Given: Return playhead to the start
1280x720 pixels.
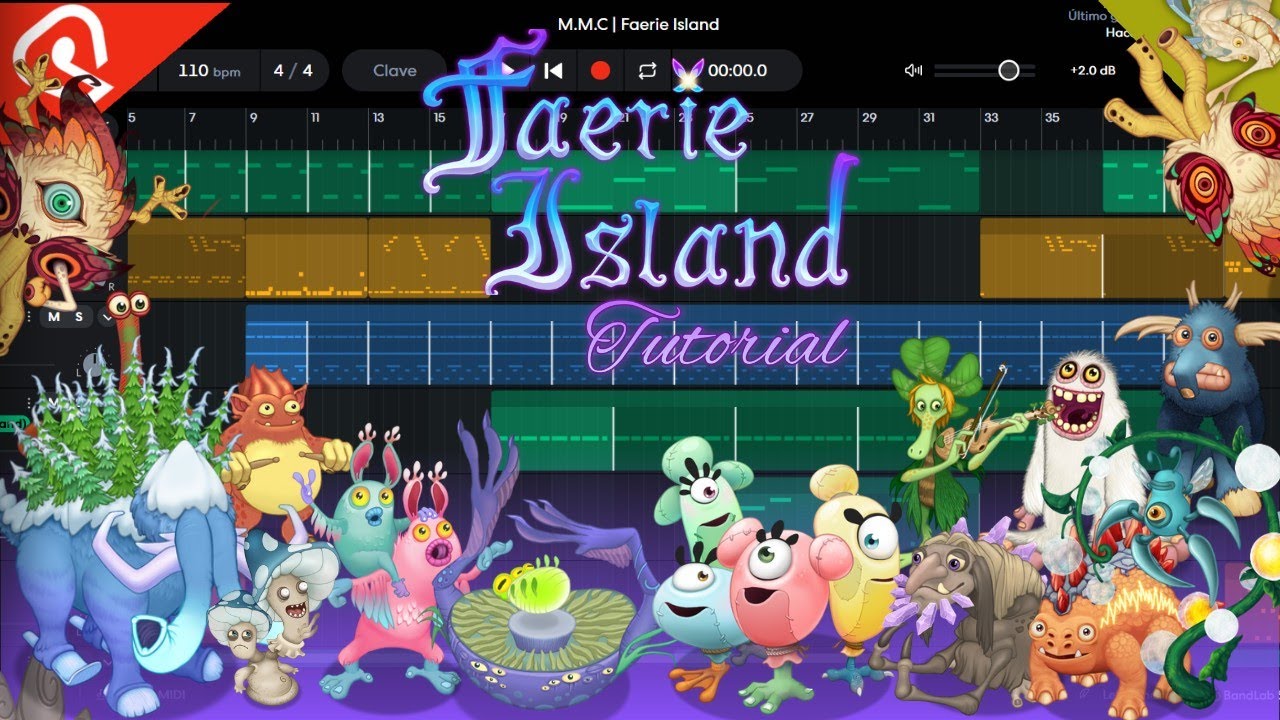Looking at the screenshot, I should point(553,71).
